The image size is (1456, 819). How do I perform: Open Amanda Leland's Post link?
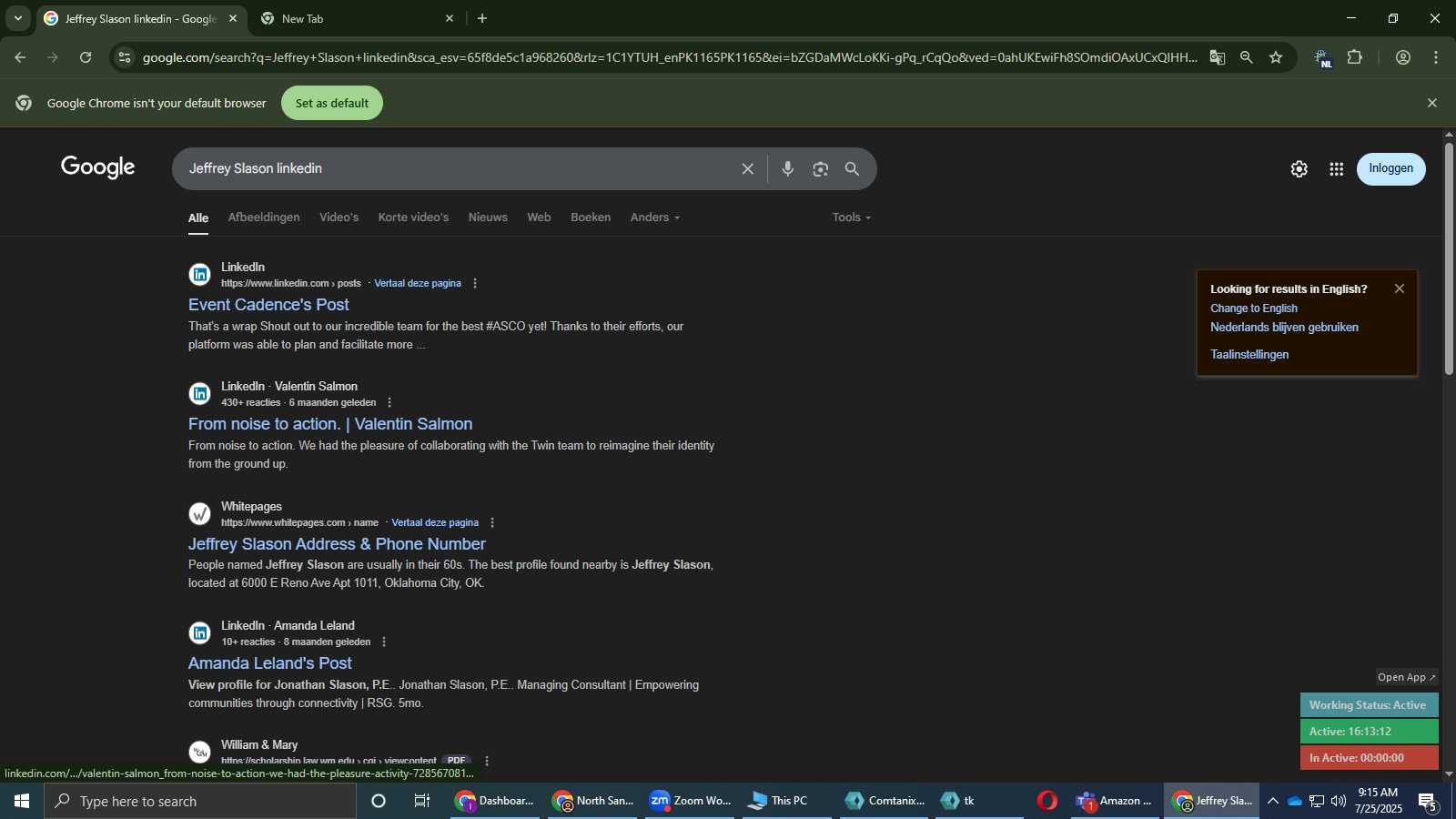270,663
